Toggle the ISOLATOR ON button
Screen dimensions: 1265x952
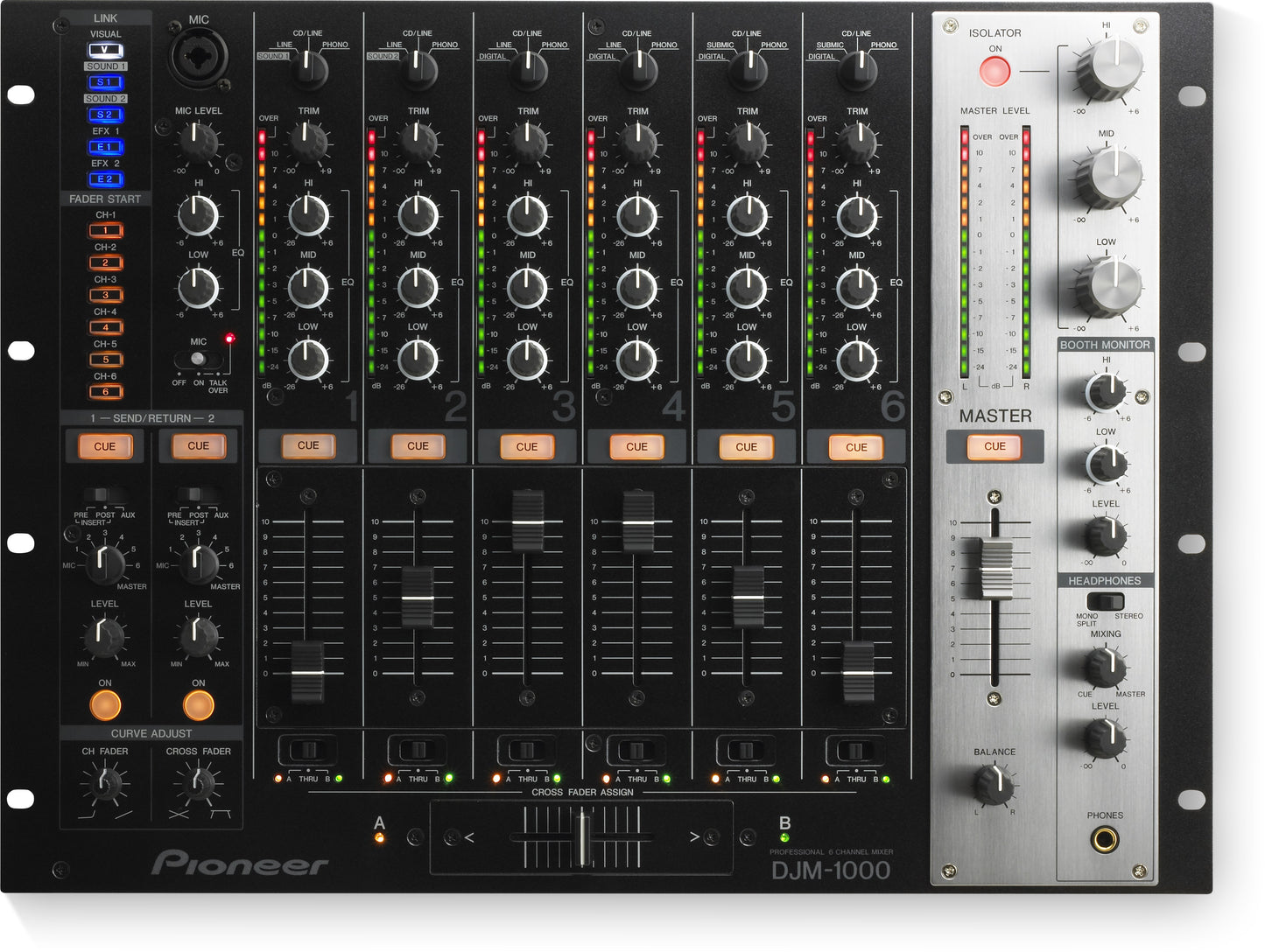(994, 71)
